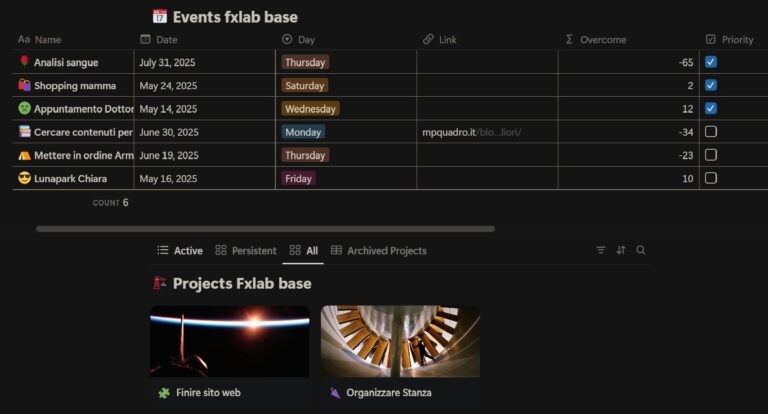Open search with the magnifier icon

coord(641,250)
